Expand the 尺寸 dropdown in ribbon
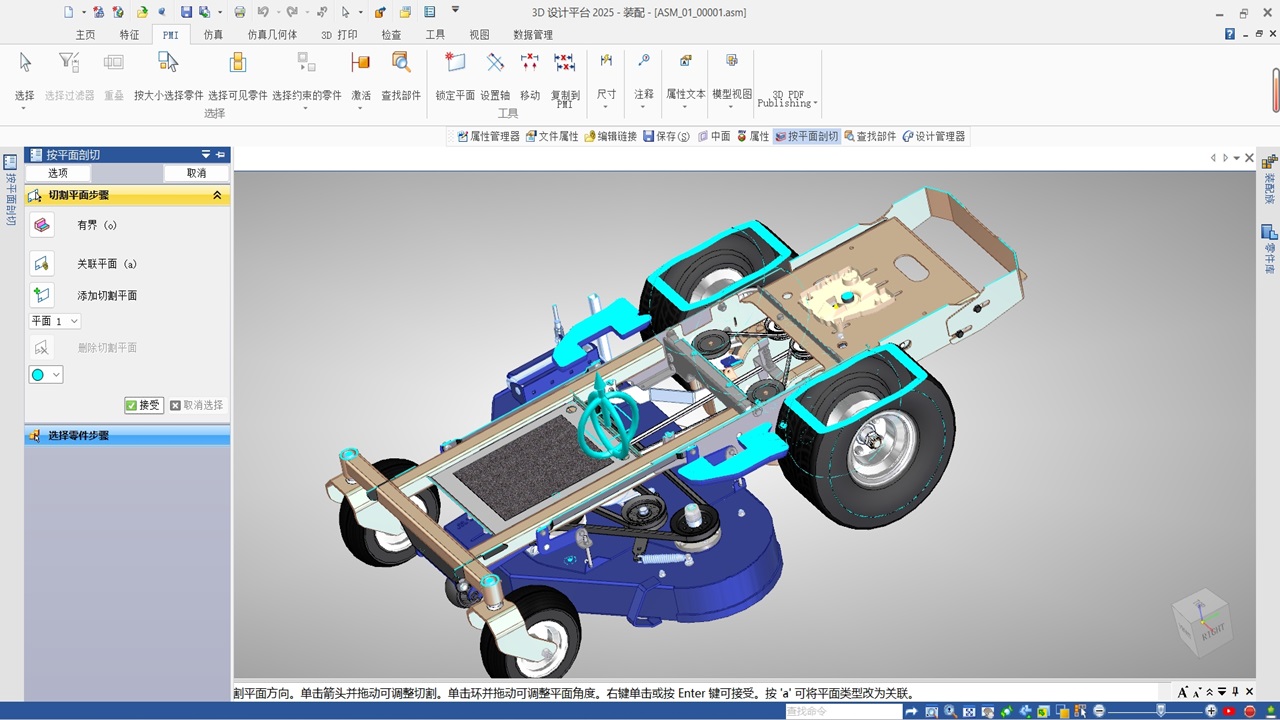The image size is (1280, 720). click(606, 106)
